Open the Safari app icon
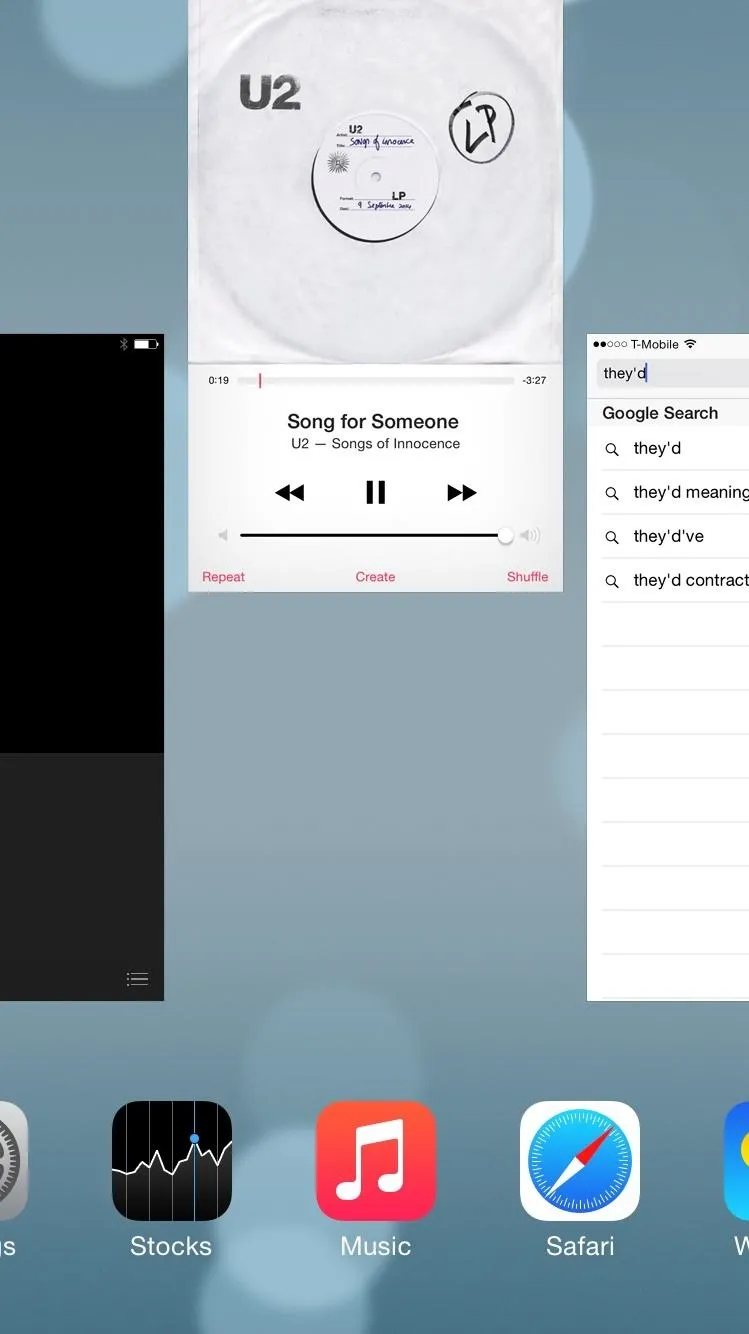The image size is (749, 1334). (x=580, y=1161)
